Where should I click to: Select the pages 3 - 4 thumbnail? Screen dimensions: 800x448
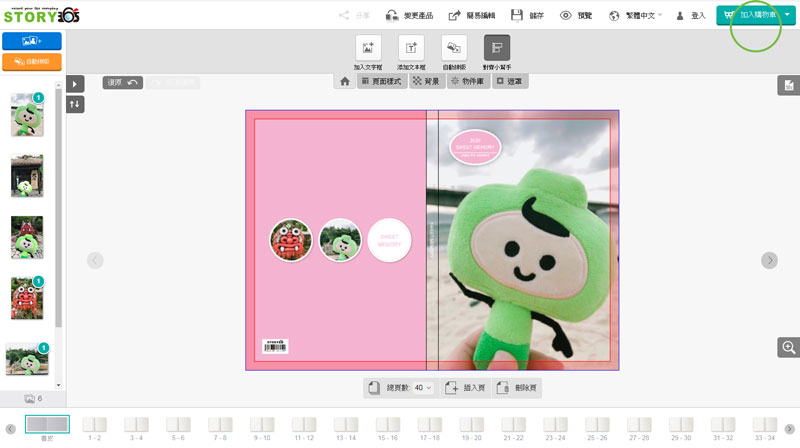(137, 428)
